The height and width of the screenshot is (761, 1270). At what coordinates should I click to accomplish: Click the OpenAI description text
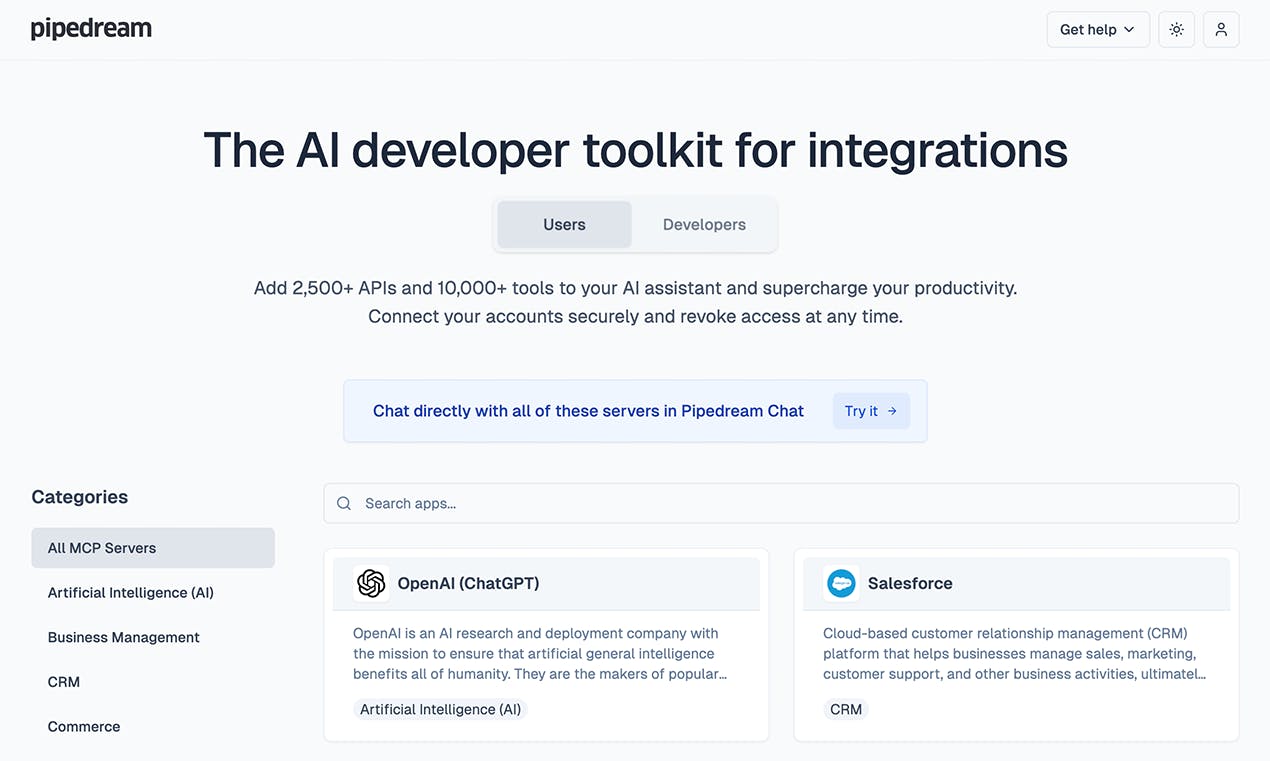point(540,653)
